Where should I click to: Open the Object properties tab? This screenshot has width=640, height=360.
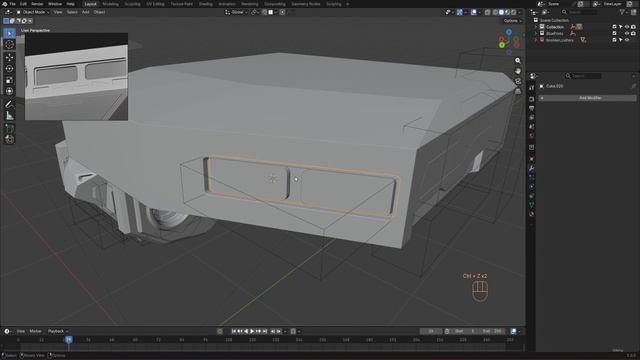click(x=531, y=159)
